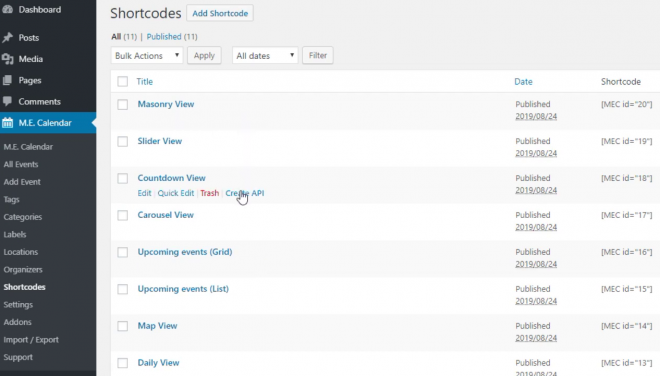
Task: Open the Countdown View shortcode
Action: (171, 178)
